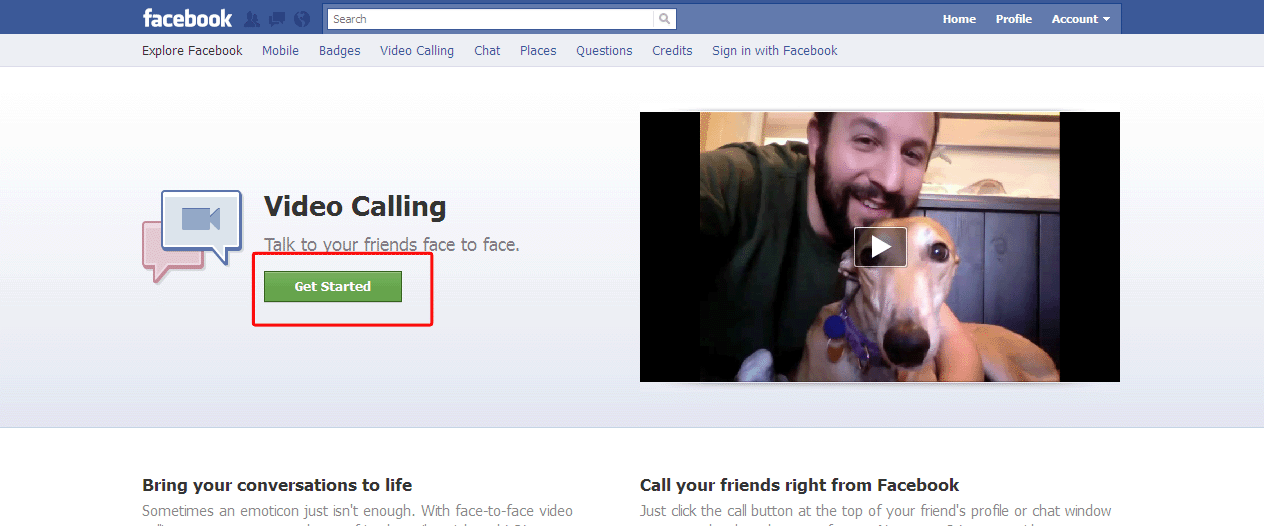
Task: Open messages icon in header
Action: pos(277,19)
